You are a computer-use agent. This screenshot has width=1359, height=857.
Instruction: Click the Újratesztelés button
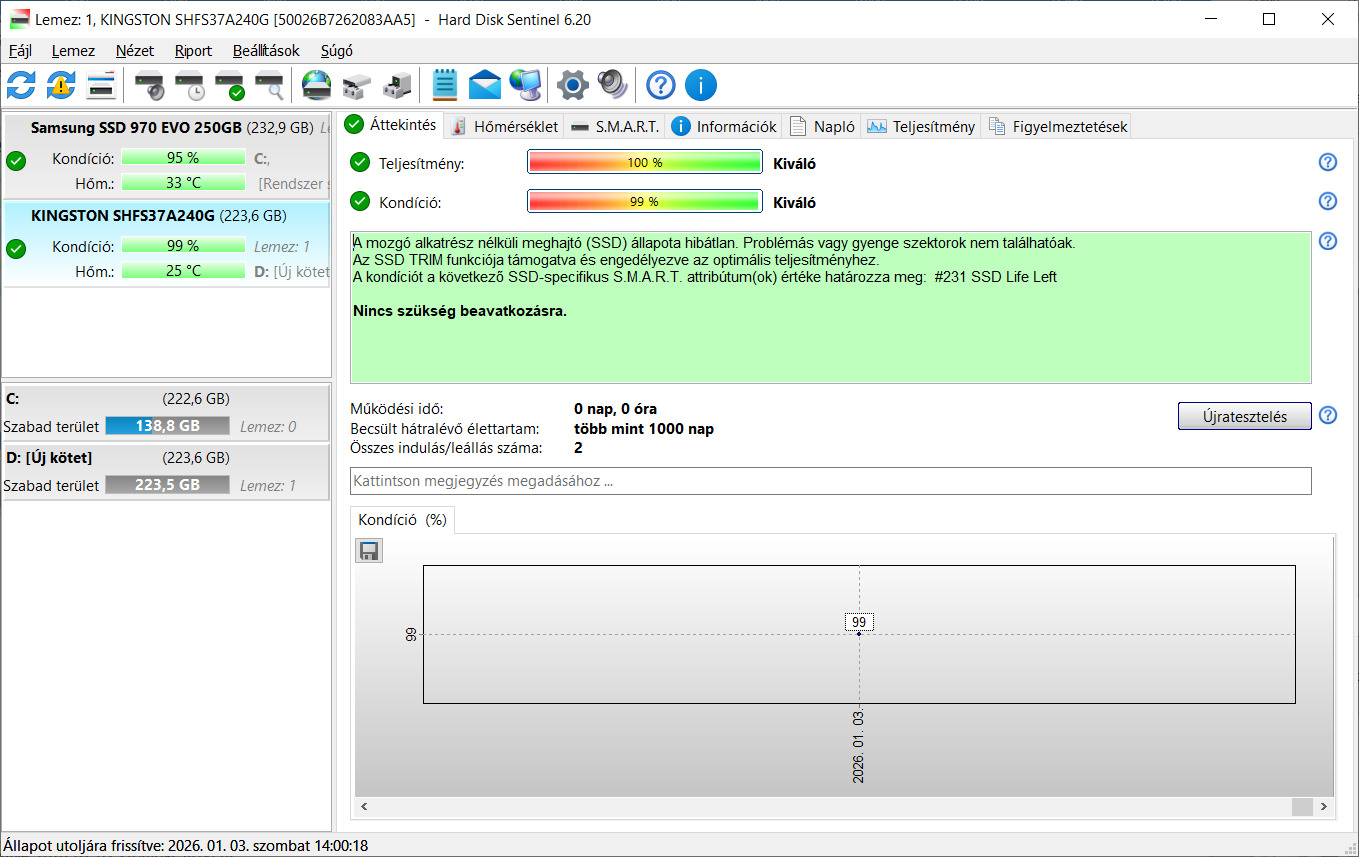click(1244, 416)
